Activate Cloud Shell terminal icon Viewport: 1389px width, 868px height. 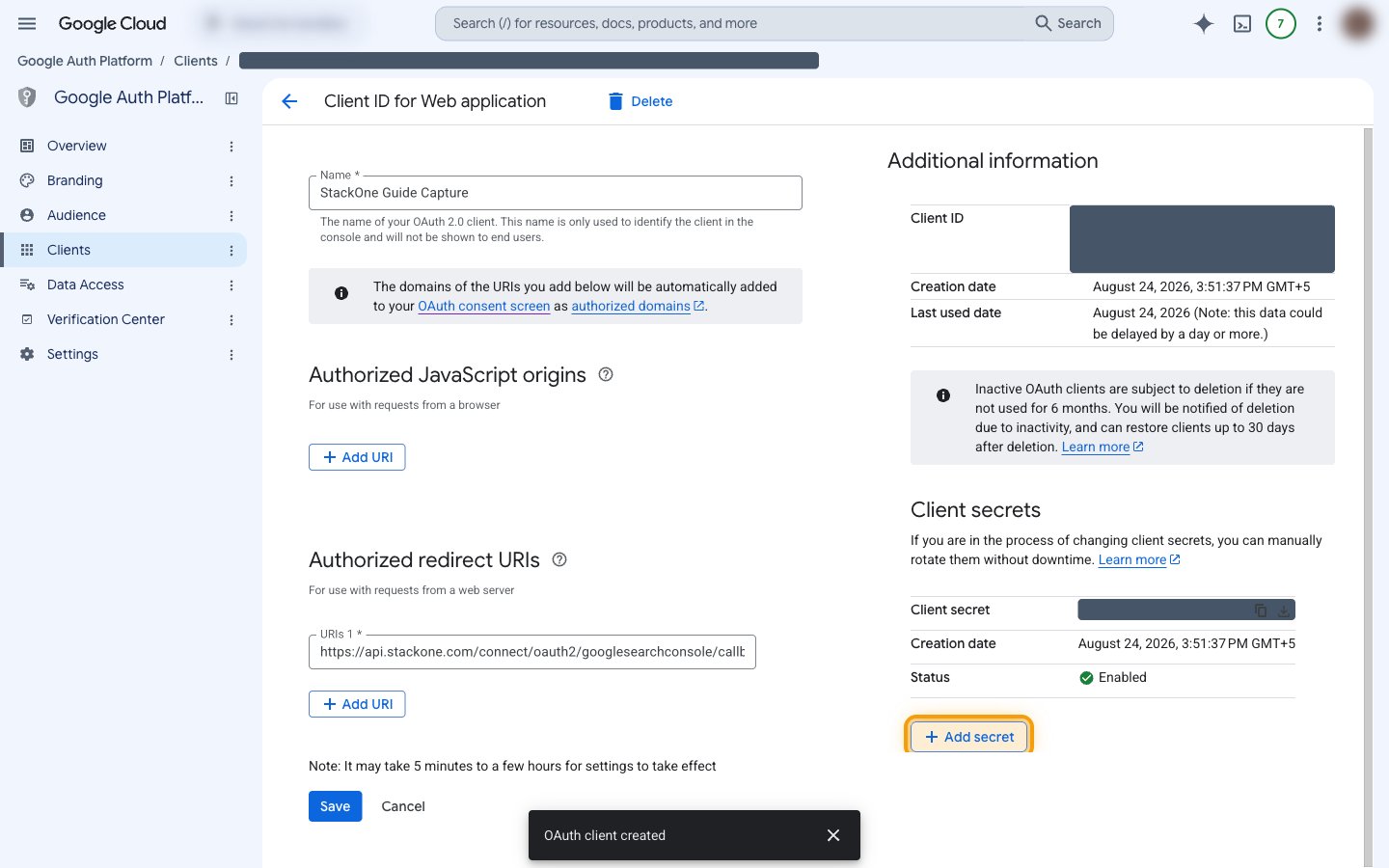(1242, 23)
